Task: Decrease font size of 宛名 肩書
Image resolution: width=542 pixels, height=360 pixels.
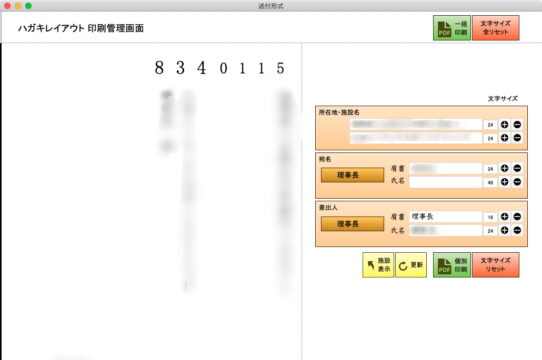Action: 517,168
